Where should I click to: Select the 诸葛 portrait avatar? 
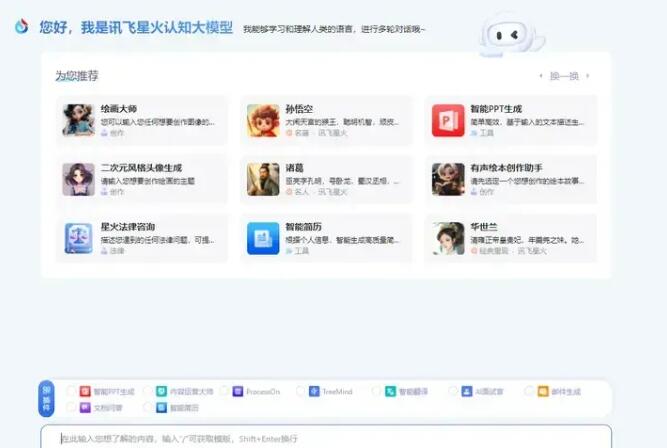pos(263,180)
